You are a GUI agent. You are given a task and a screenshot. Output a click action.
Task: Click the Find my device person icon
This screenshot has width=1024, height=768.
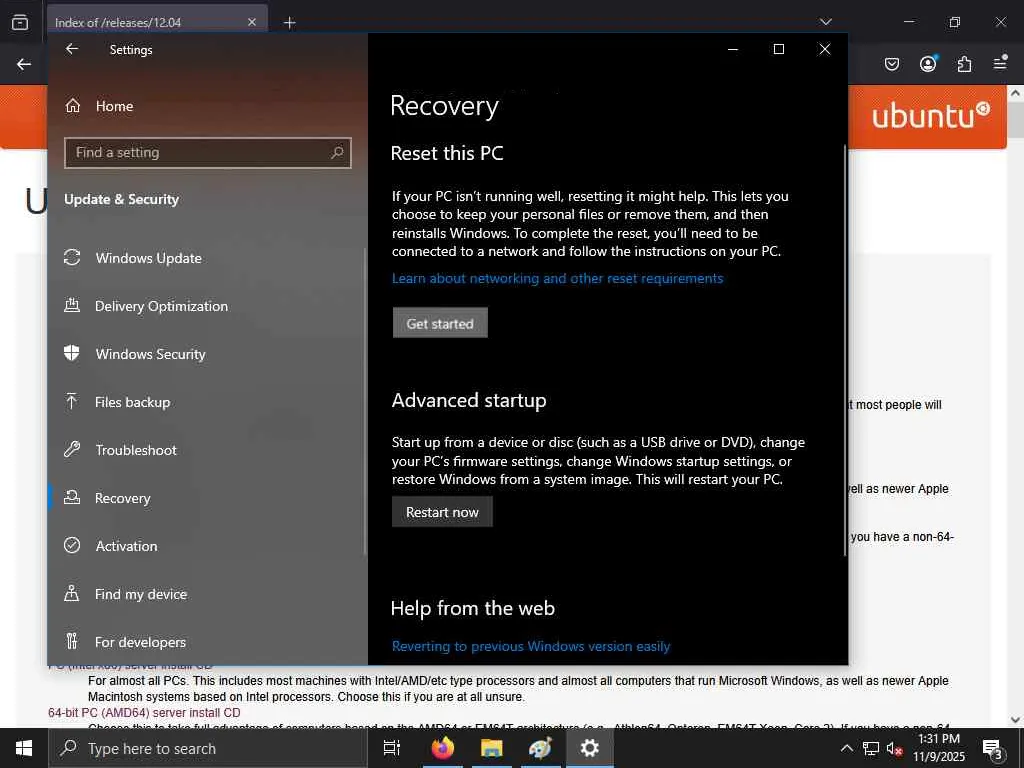(72, 593)
